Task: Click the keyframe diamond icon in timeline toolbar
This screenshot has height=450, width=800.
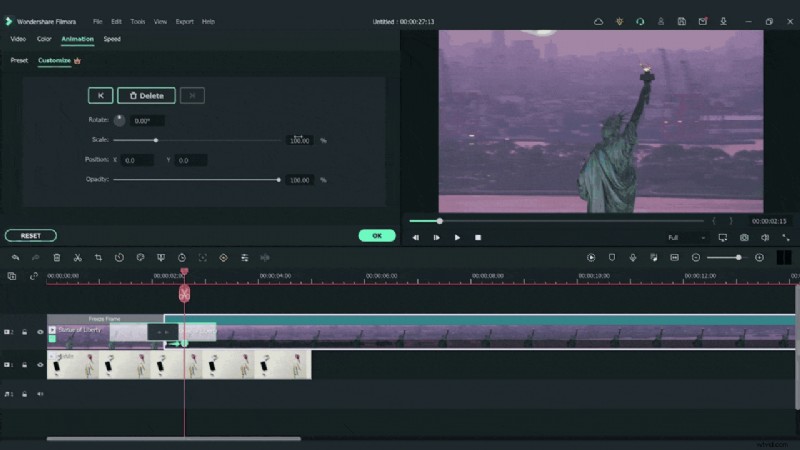Action: point(223,257)
